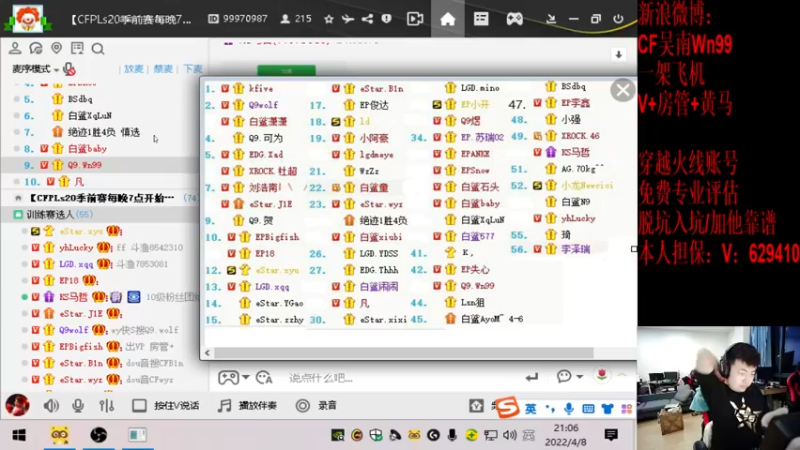This screenshot has height=450, width=800.
Task: Click 播放伴奏 button
Action: pos(247,406)
